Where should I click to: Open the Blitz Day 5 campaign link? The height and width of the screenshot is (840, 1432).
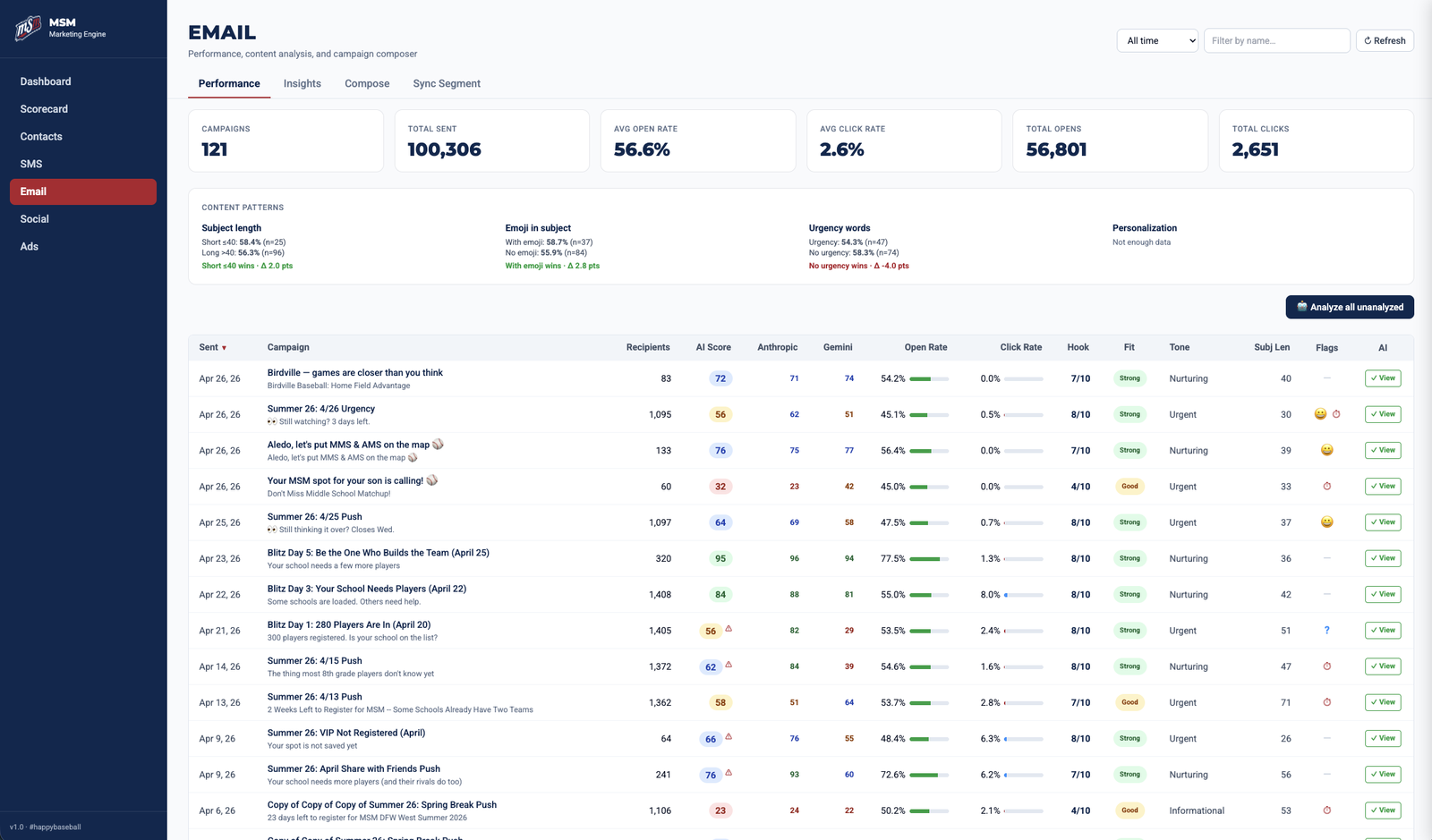[x=377, y=552]
